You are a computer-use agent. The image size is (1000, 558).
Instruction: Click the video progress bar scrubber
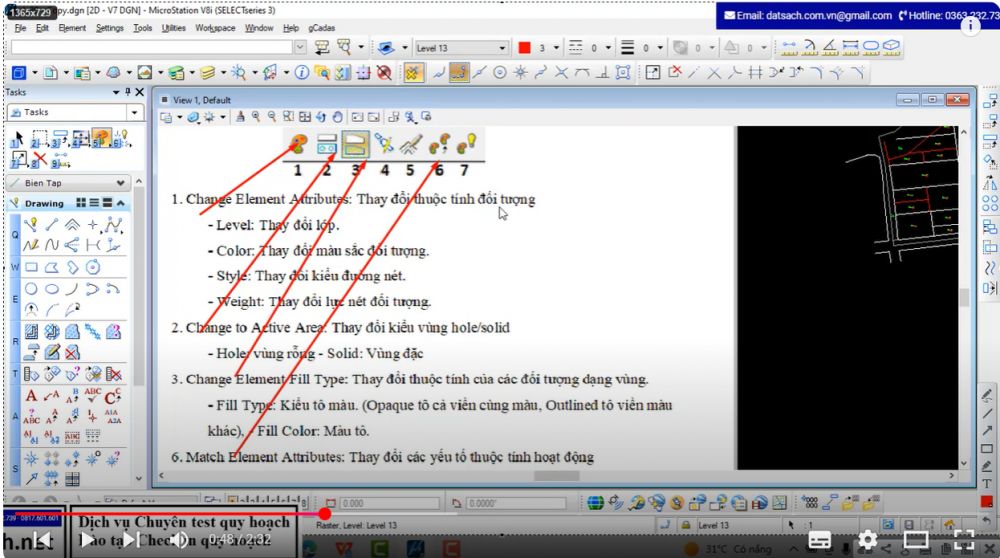click(324, 513)
